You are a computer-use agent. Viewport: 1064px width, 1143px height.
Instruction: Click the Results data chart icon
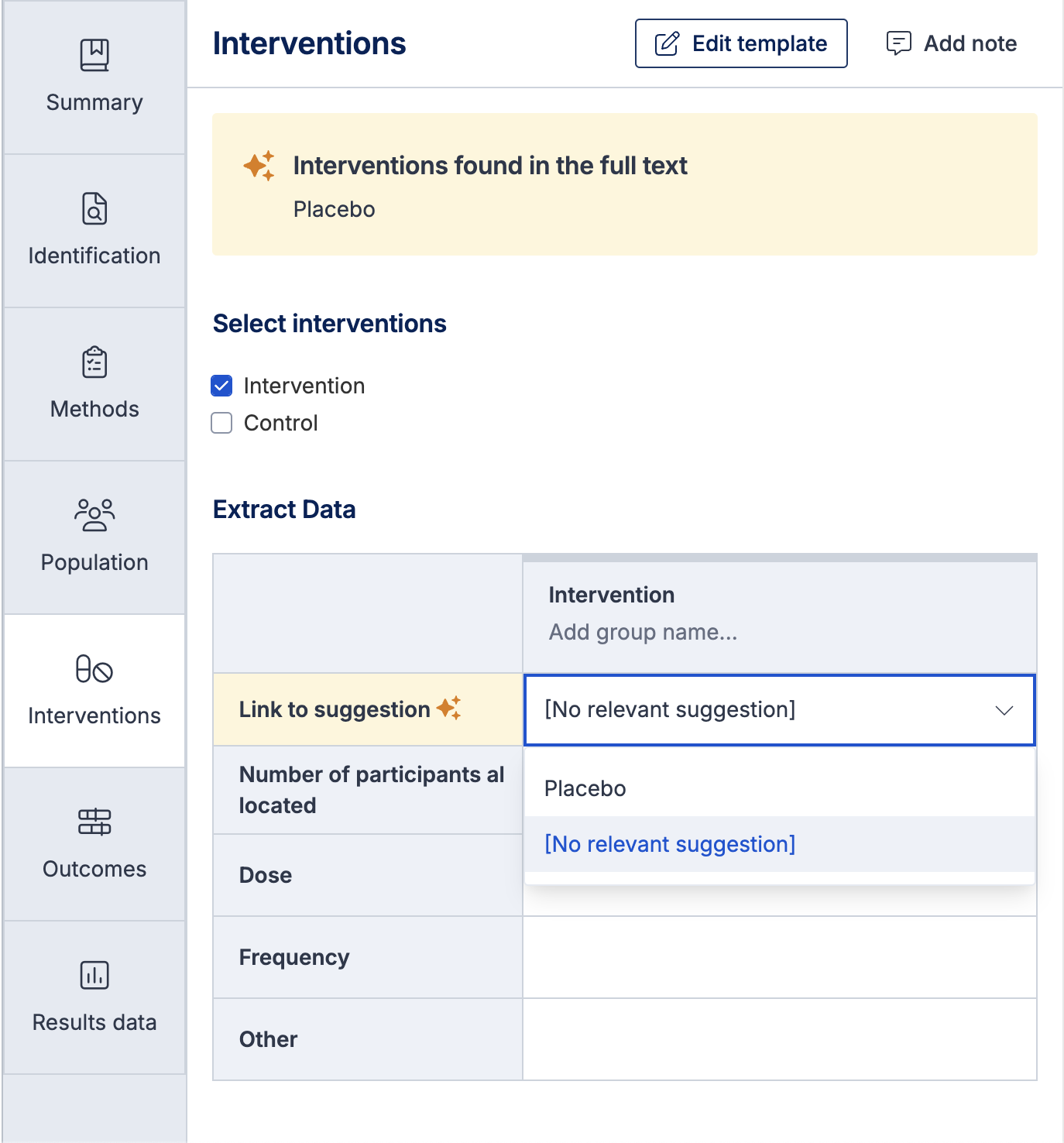(x=94, y=975)
